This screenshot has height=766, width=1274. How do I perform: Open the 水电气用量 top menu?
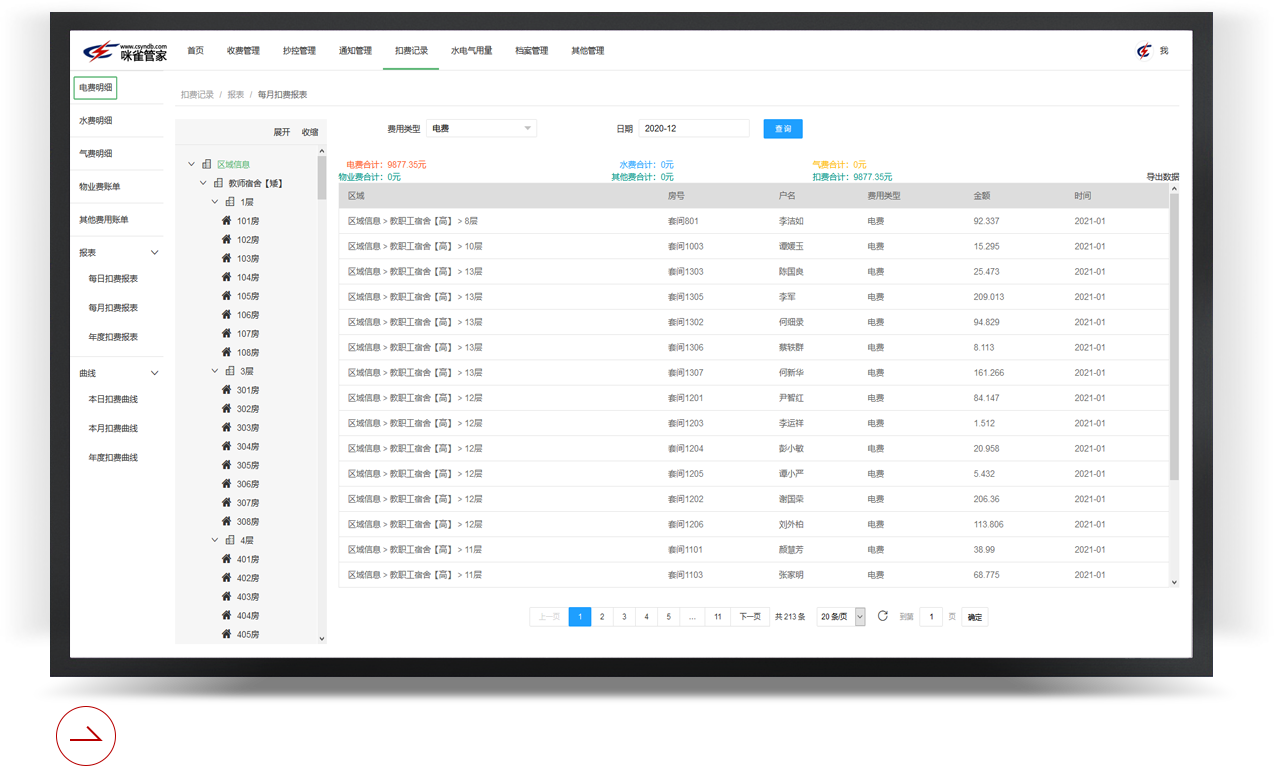471,51
